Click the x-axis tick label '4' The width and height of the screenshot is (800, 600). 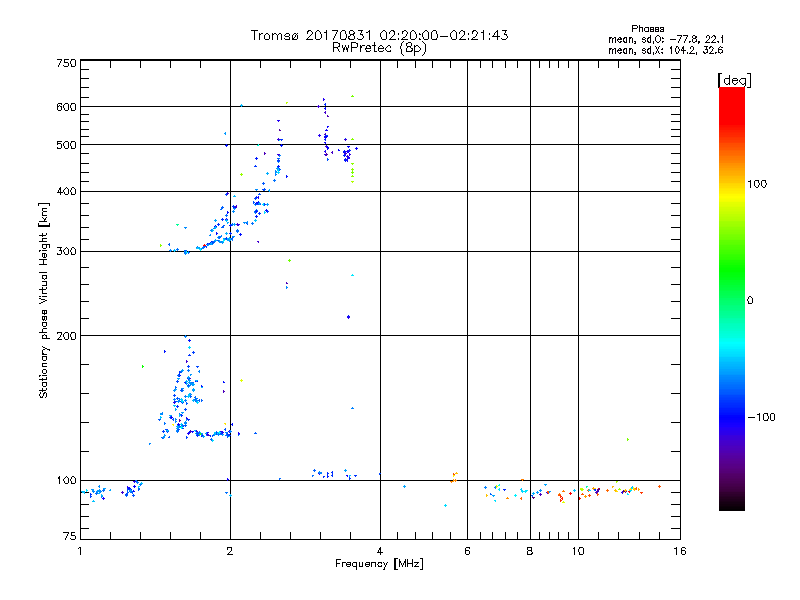(380, 551)
